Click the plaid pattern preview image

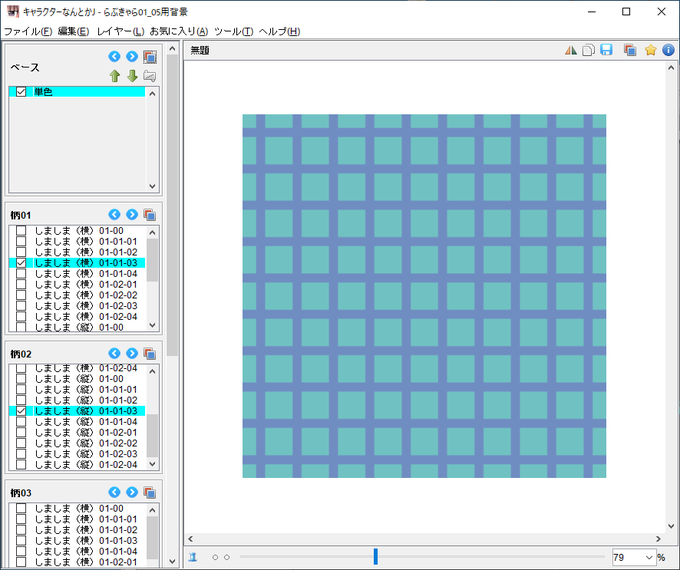424,296
